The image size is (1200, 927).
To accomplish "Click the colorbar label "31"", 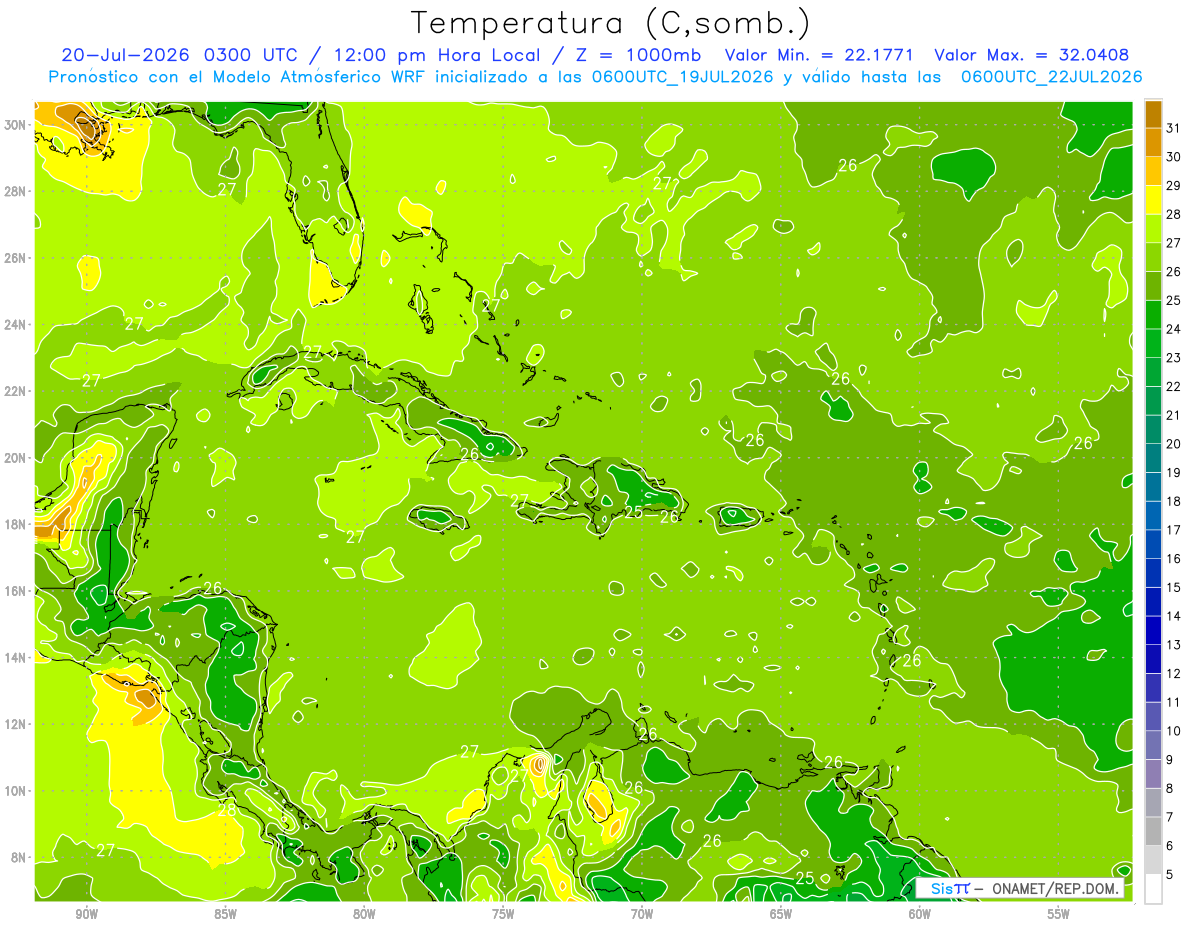I will [x=1175, y=128].
